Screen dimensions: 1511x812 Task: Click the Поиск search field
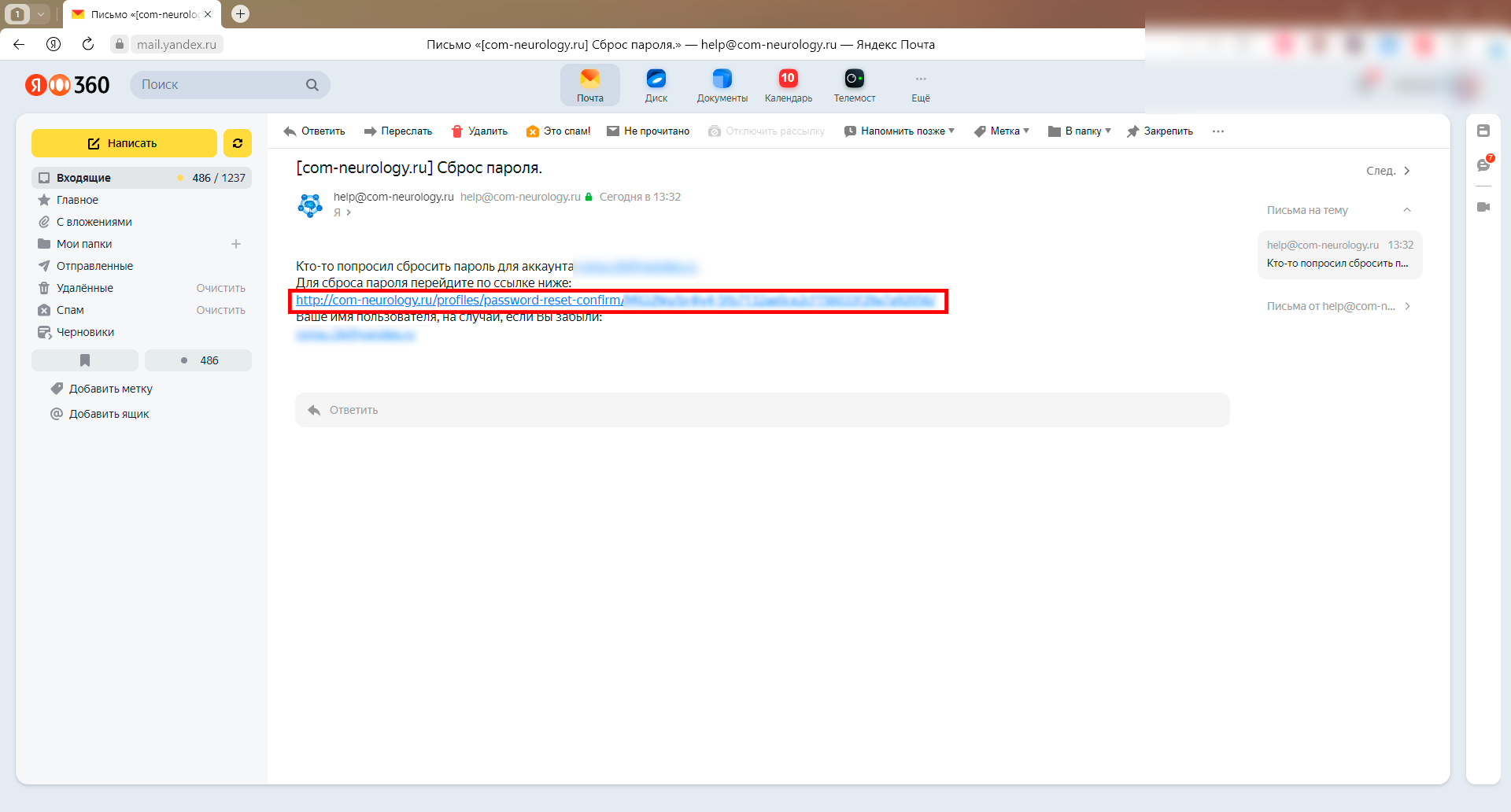220,85
